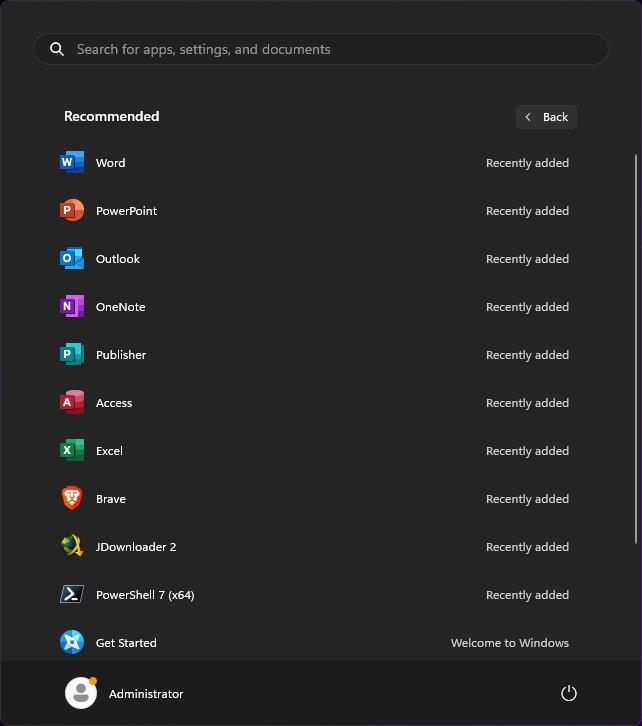The height and width of the screenshot is (726, 642).
Task: Click 'Recently added' beside OneNote
Action: coord(527,307)
